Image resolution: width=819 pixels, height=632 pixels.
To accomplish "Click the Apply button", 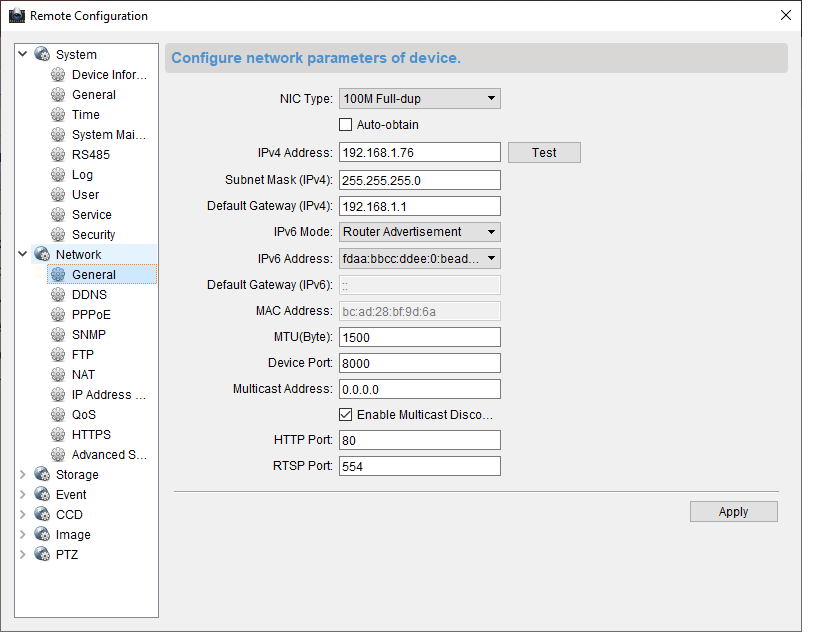I will click(733, 511).
